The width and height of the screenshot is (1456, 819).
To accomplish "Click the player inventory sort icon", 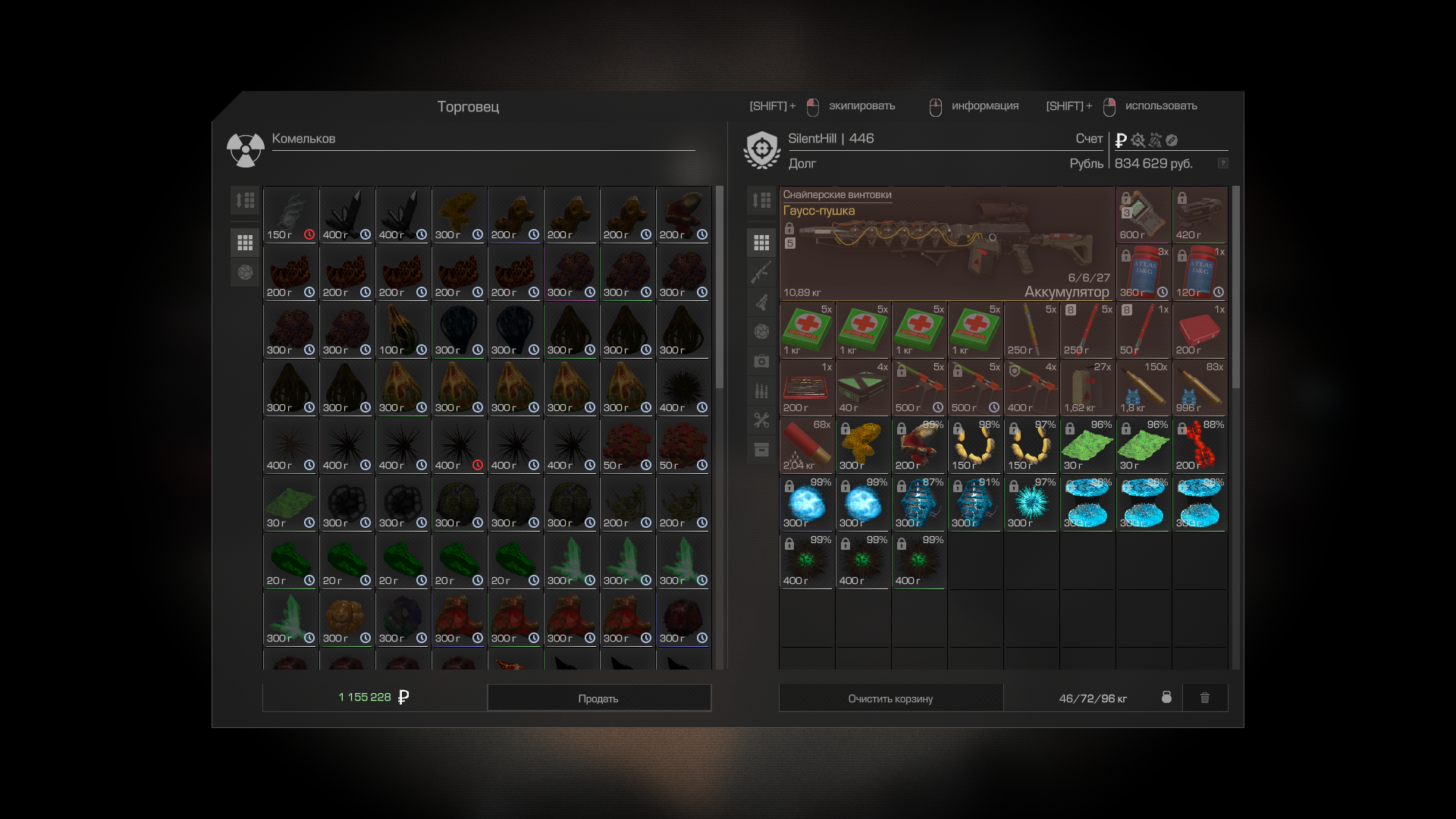I will click(x=761, y=200).
